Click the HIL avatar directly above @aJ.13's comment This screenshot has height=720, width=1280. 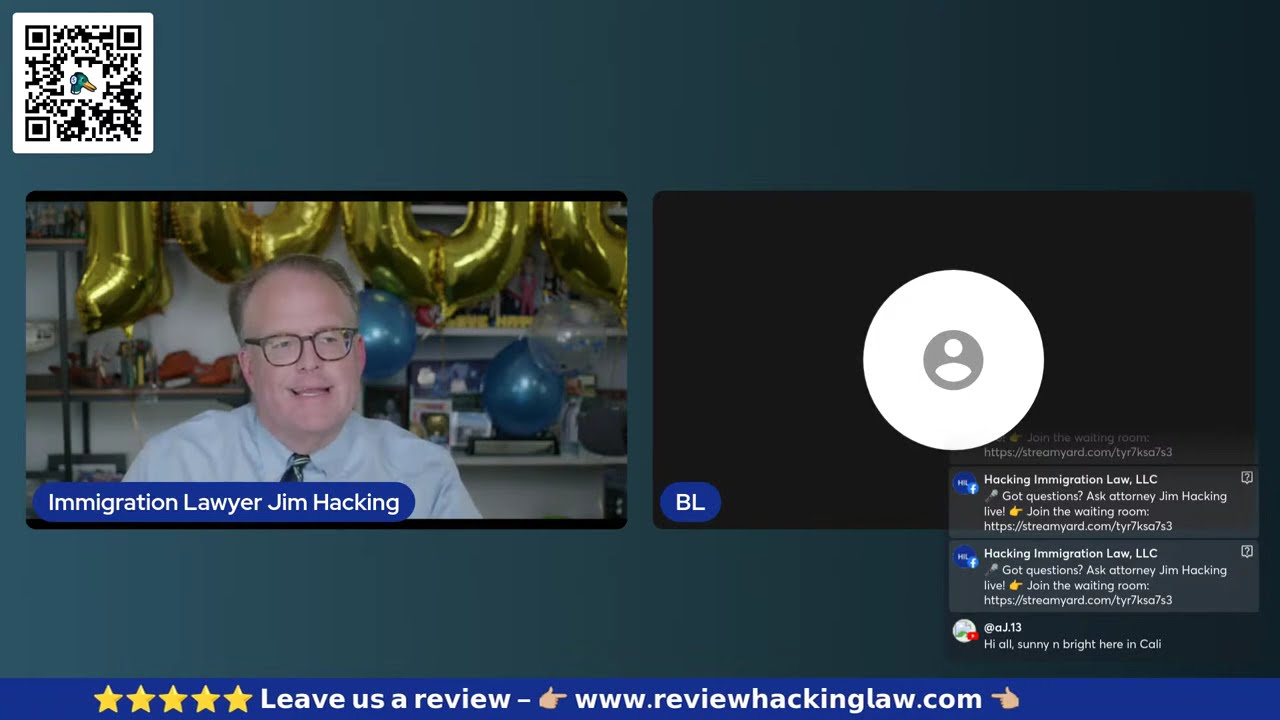[x=965, y=558]
